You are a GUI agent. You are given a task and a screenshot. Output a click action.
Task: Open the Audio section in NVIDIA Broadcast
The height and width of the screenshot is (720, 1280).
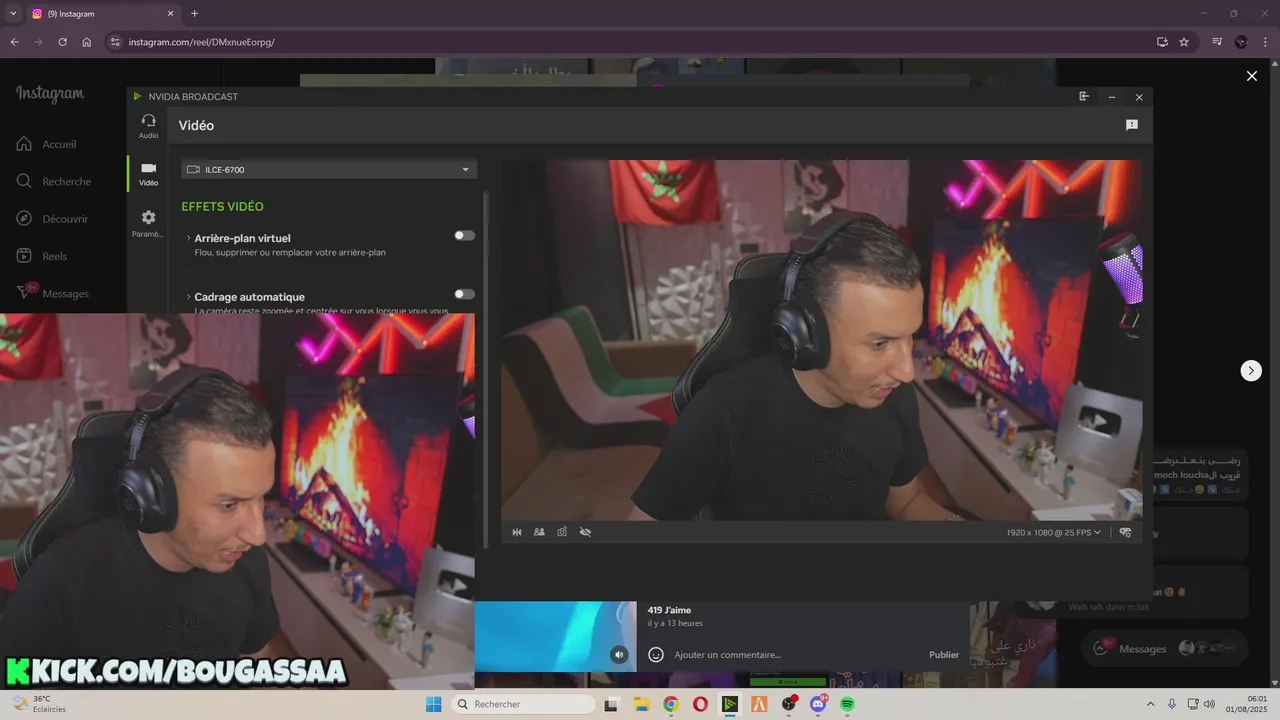point(148,126)
